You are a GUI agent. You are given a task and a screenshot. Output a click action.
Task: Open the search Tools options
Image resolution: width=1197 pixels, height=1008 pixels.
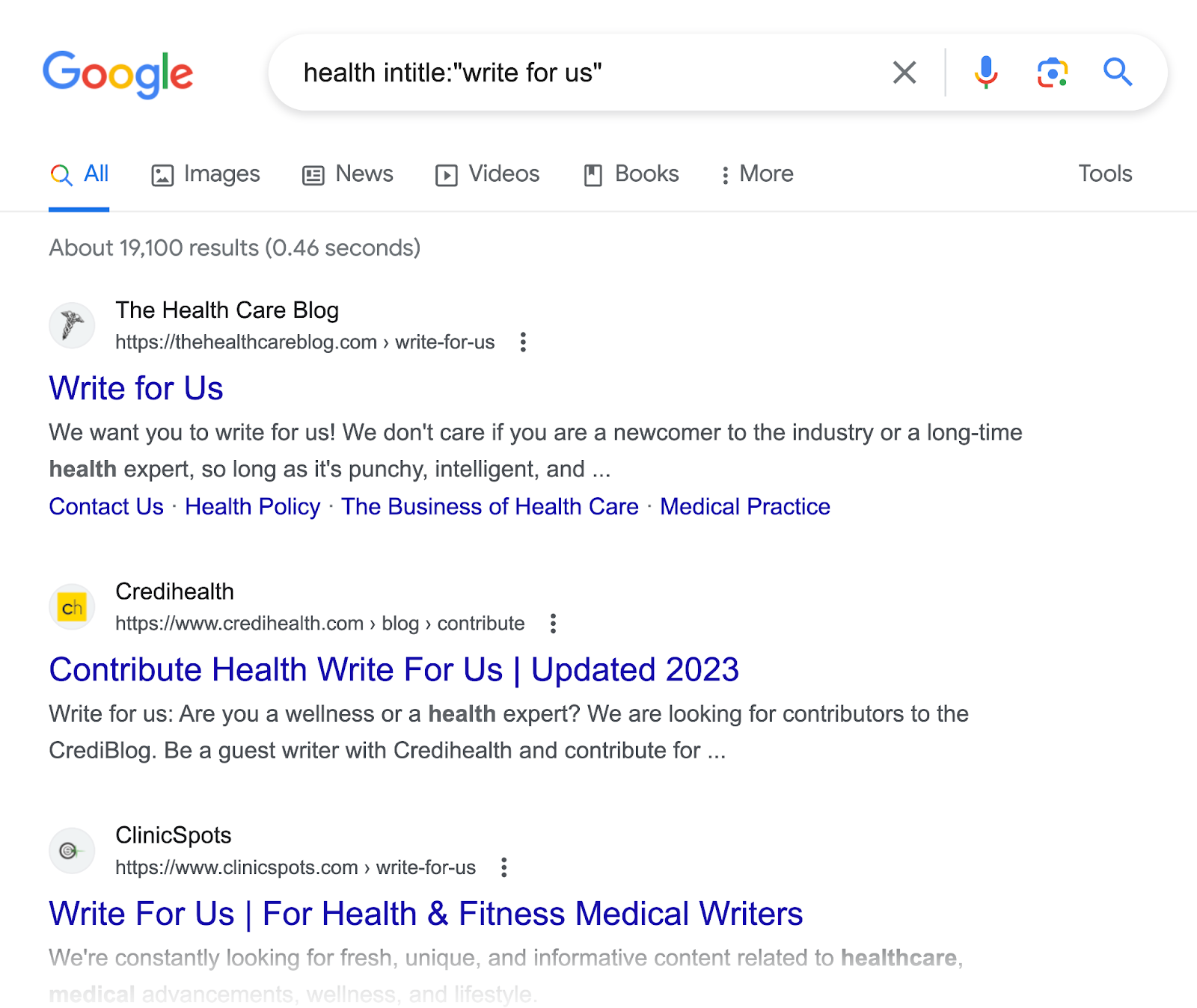point(1105,173)
